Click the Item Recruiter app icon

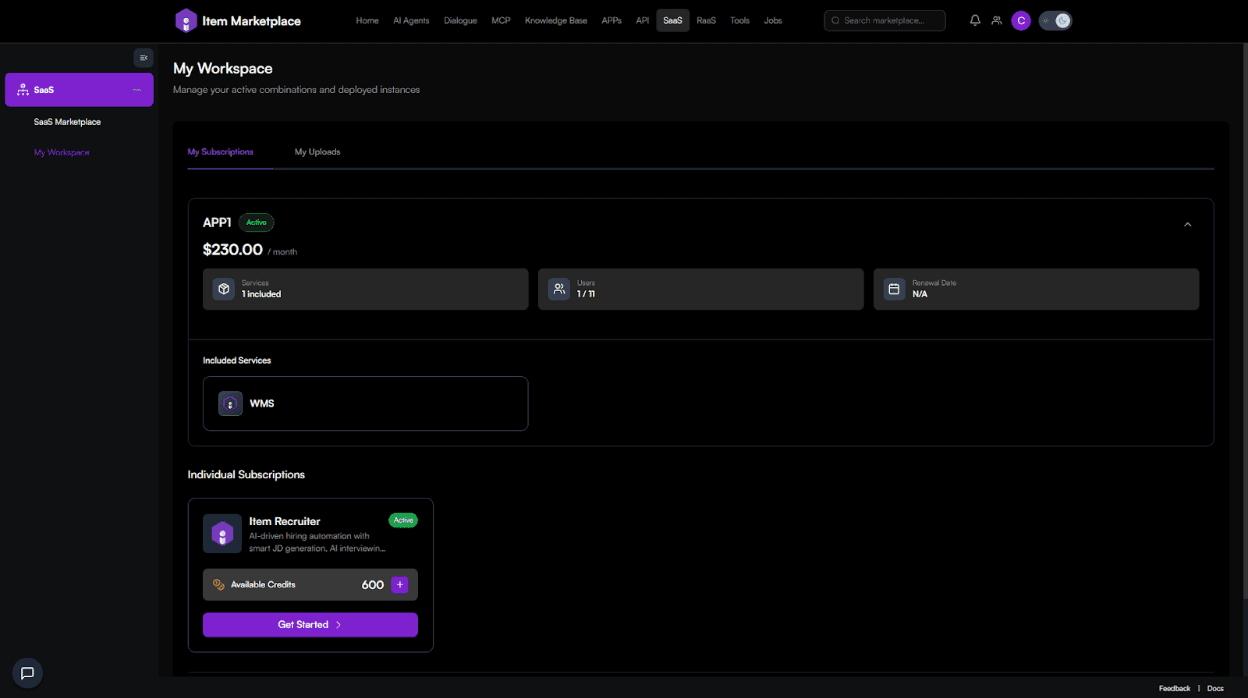222,534
